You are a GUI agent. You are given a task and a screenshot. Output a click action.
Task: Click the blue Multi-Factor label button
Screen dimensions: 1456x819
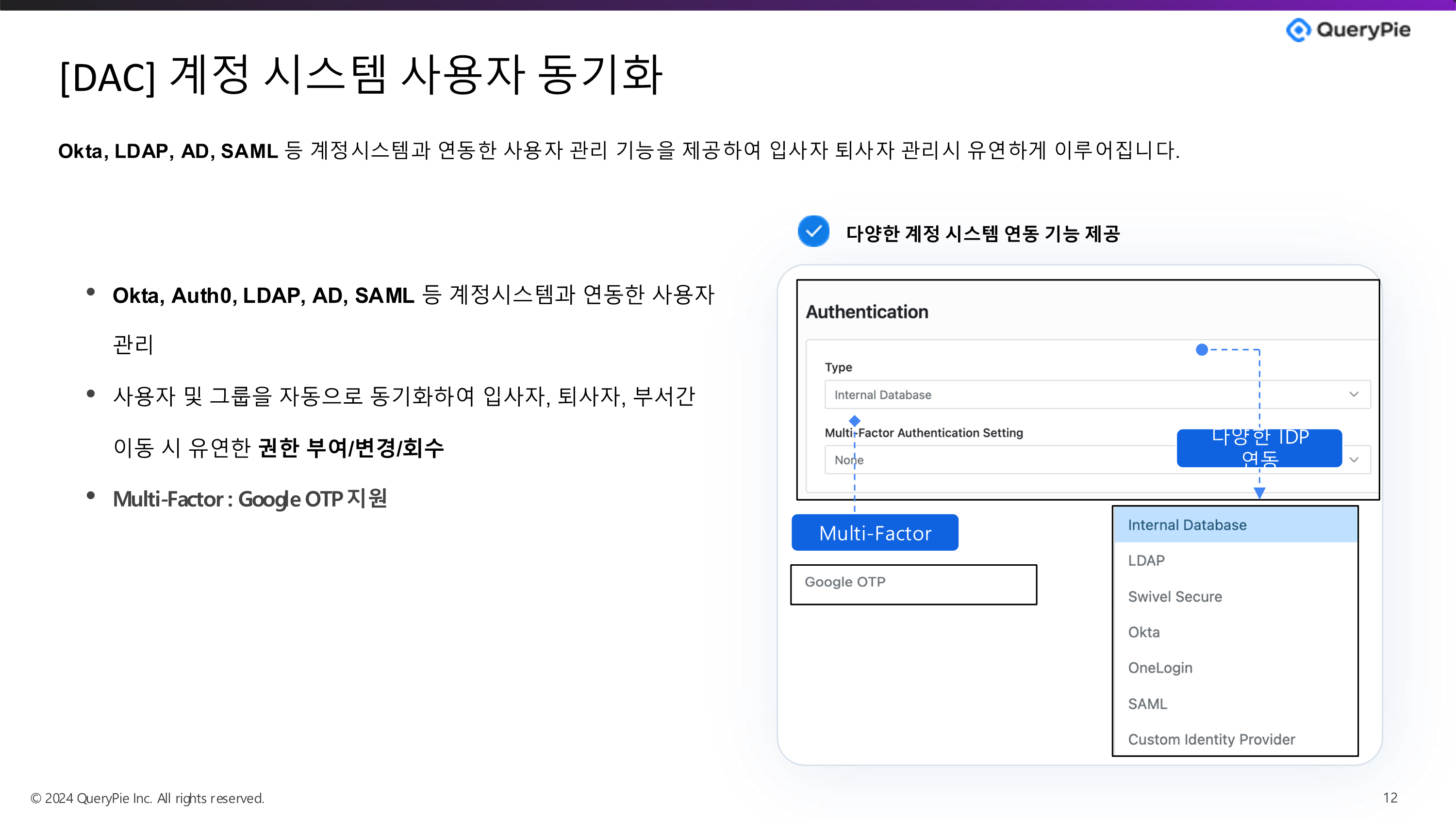(875, 532)
